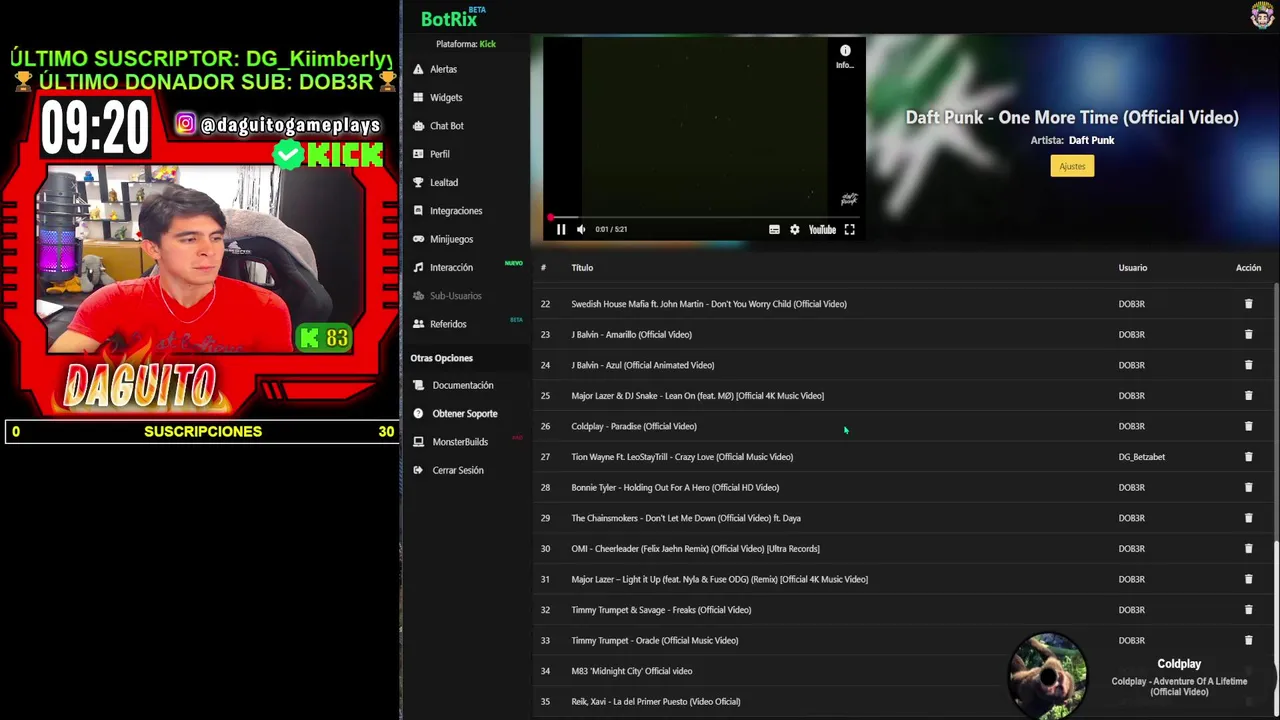
Task: Delete Timmy Trumpet - Oracle song
Action: [x=1248, y=641]
